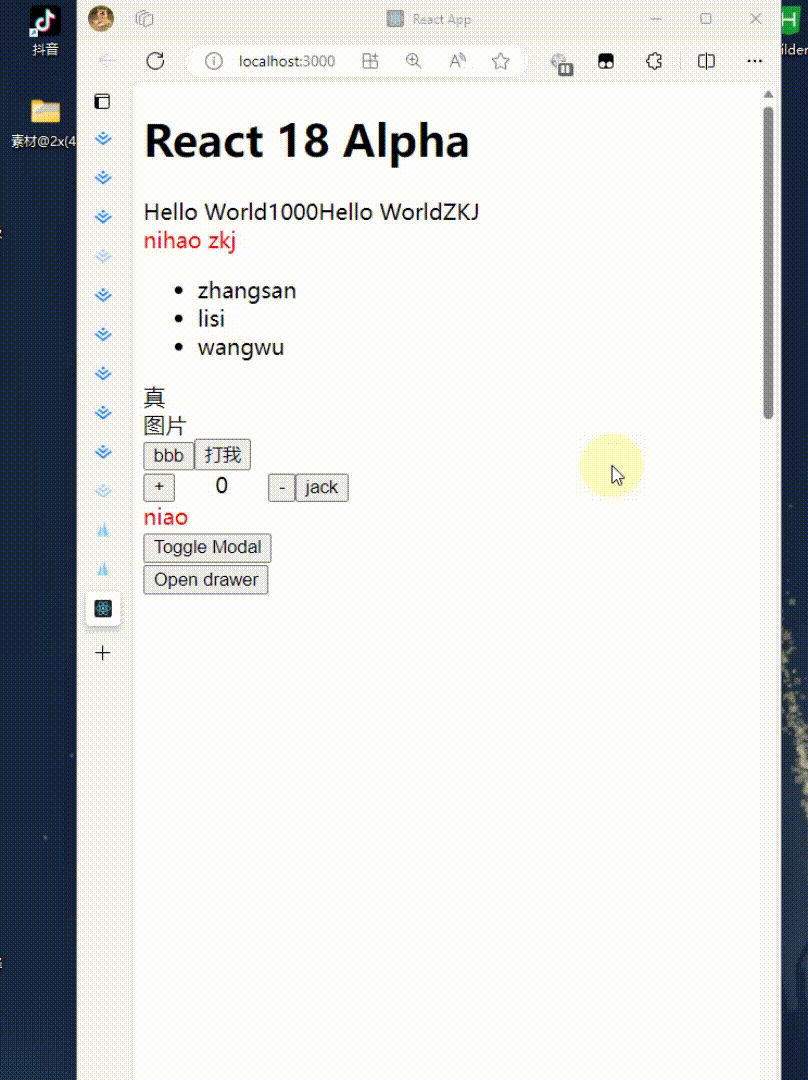Click the Open drawer button
The height and width of the screenshot is (1080, 808).
pos(206,580)
